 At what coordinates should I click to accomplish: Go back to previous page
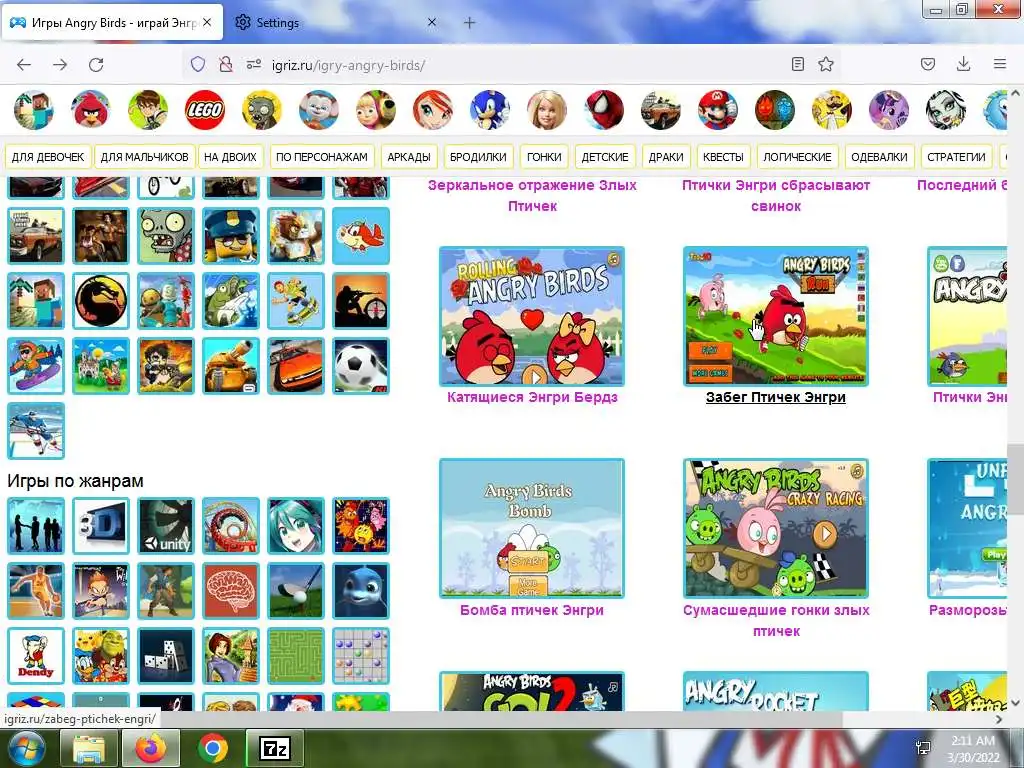click(24, 65)
